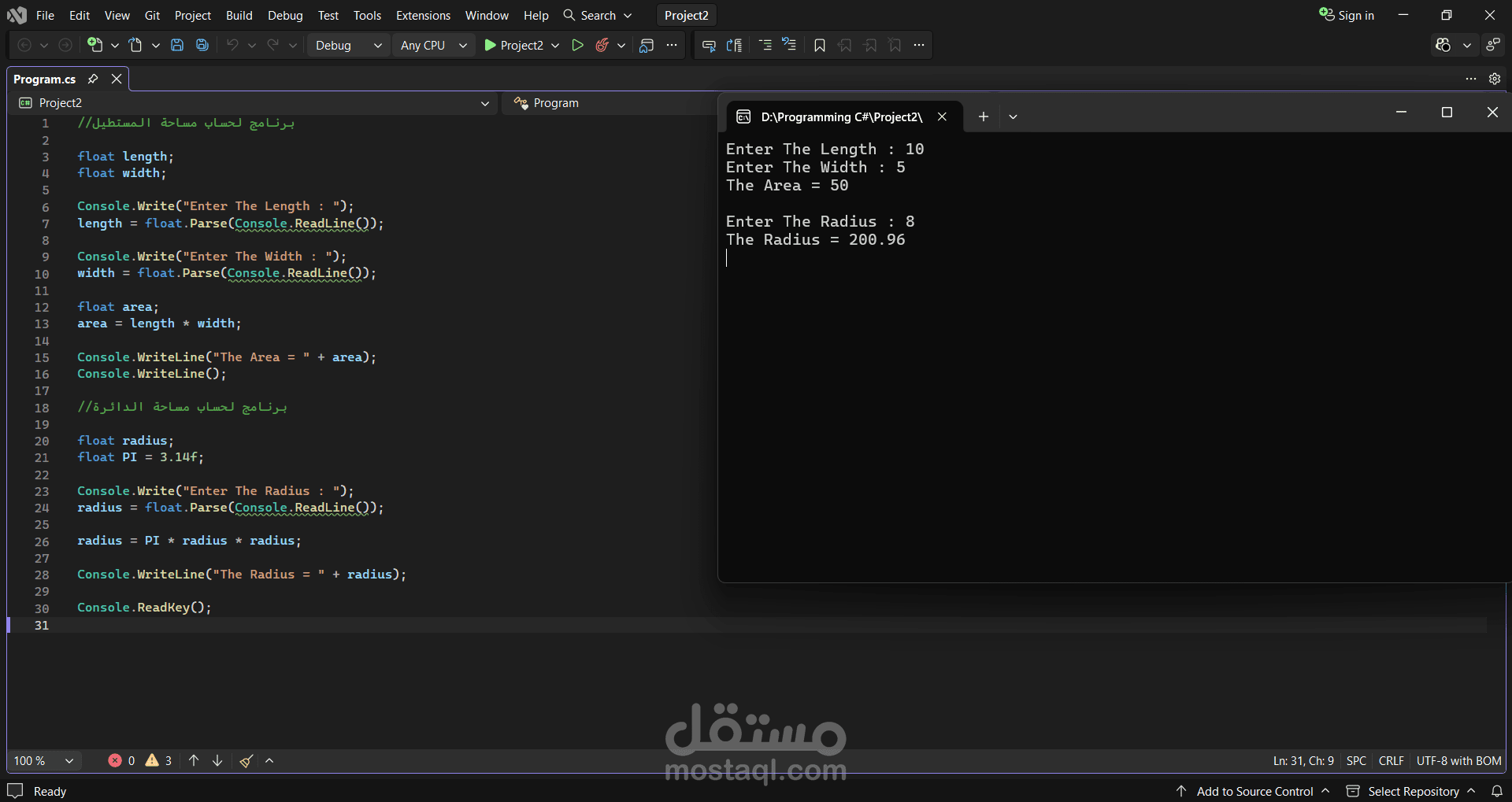Start Project2 with the green run button

[x=513, y=45]
